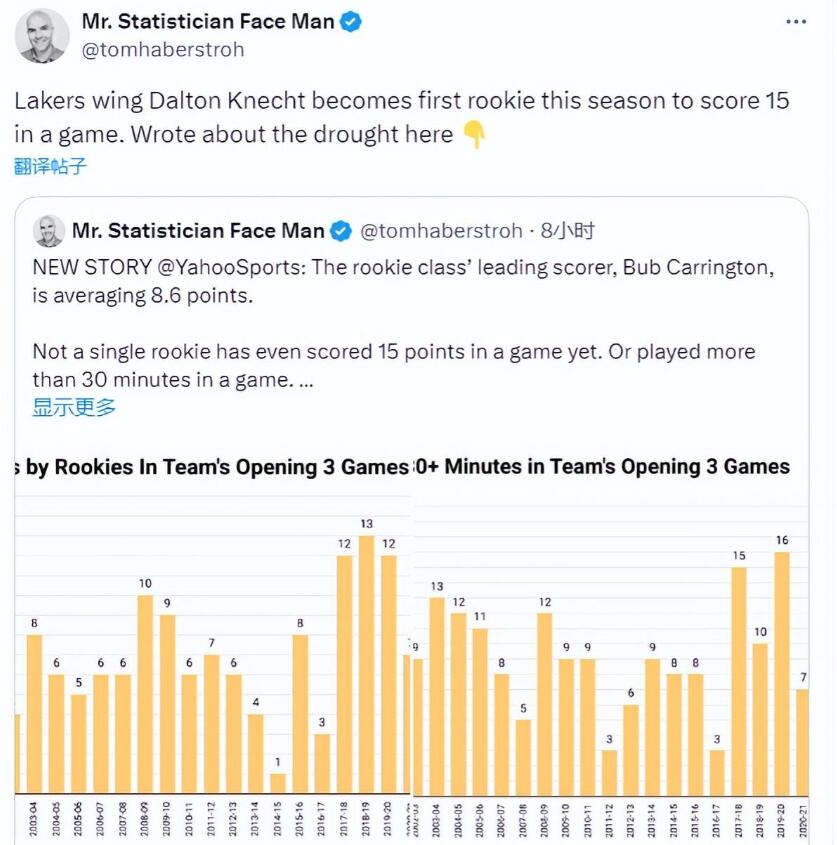The height and width of the screenshot is (845, 837).
Task: Open the right chart image of 30+ minute games
Action: tap(611, 640)
